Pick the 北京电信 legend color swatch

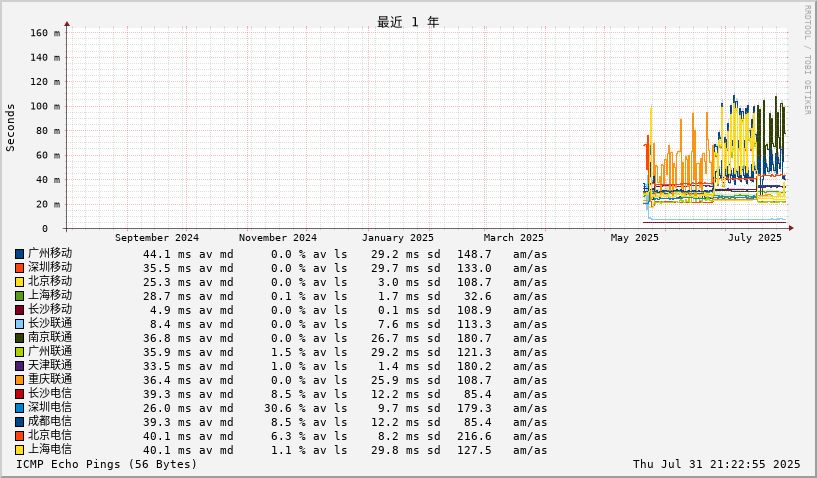coord(19,436)
